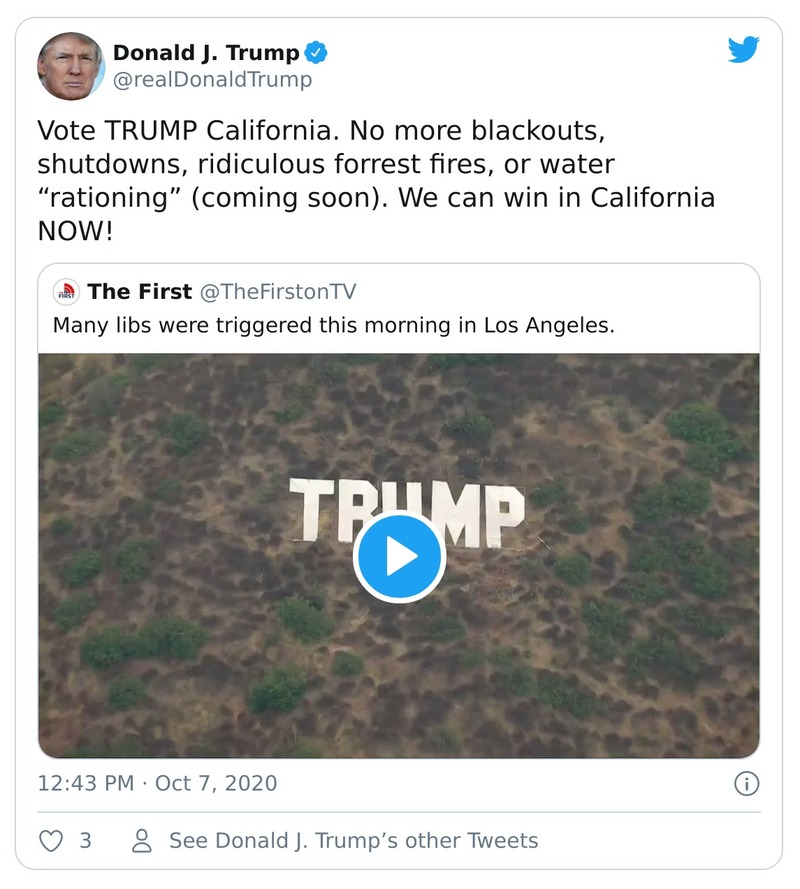Click The First display name text

(x=136, y=291)
